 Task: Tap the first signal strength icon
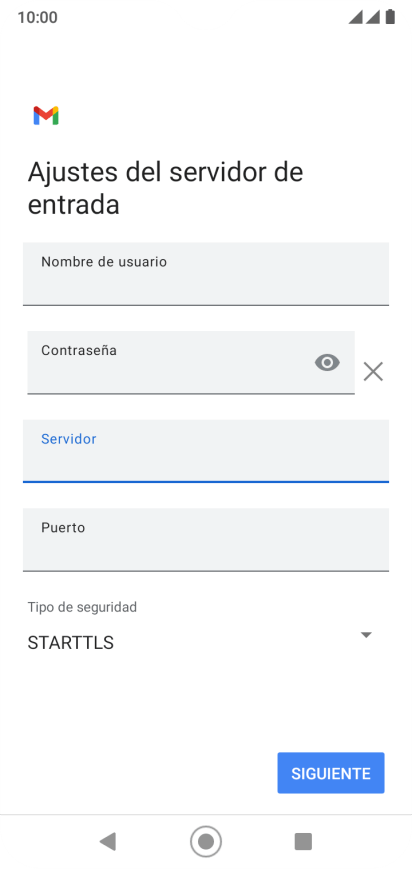click(x=355, y=17)
